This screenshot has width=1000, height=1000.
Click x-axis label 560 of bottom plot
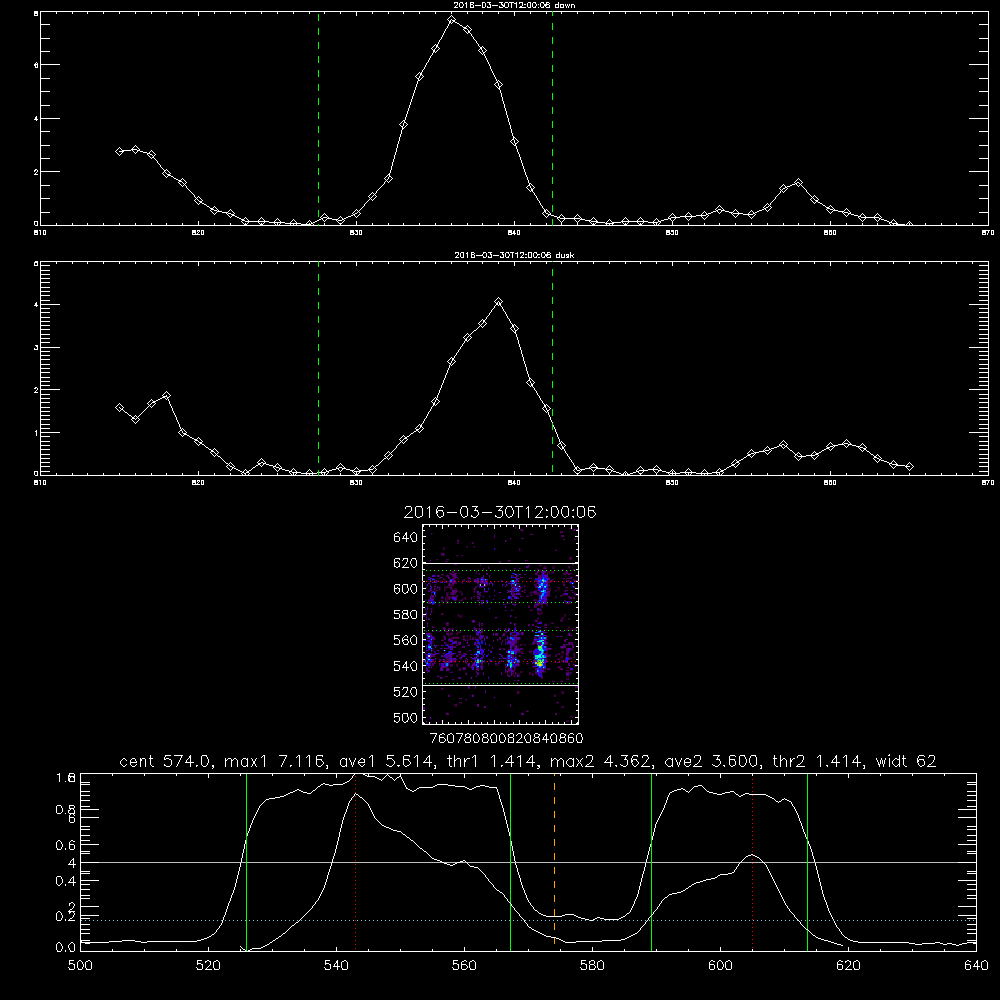pos(464,966)
